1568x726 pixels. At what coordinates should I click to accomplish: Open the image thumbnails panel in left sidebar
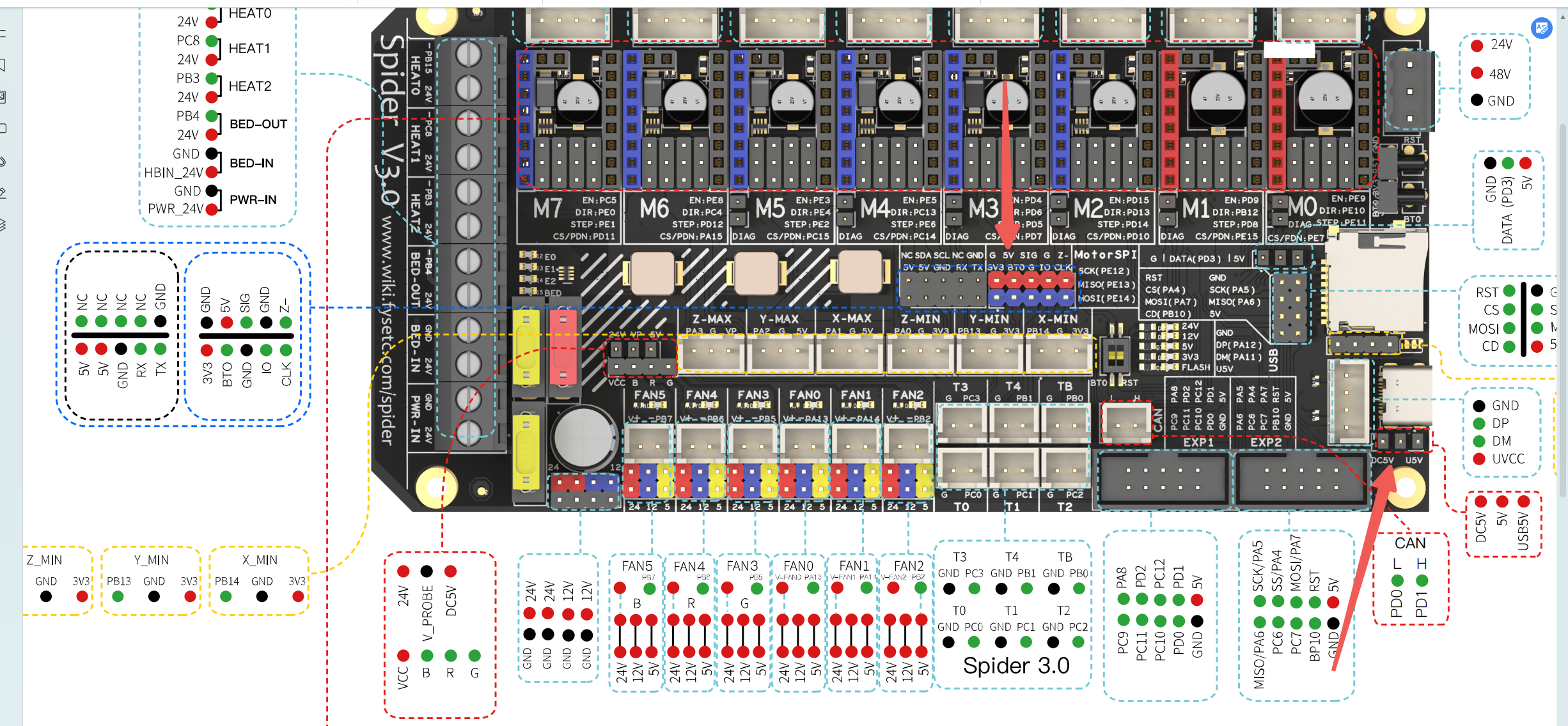[x=3, y=97]
